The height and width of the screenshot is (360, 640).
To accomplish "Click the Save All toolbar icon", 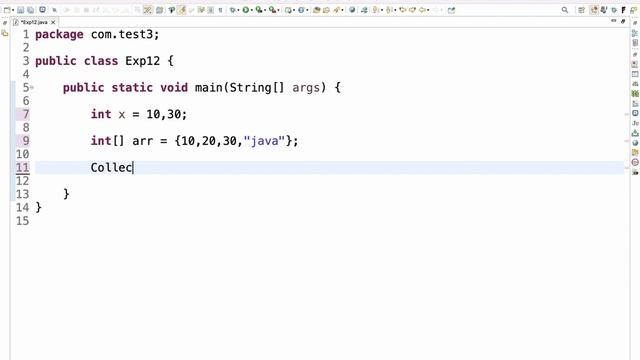I will (x=31, y=10).
